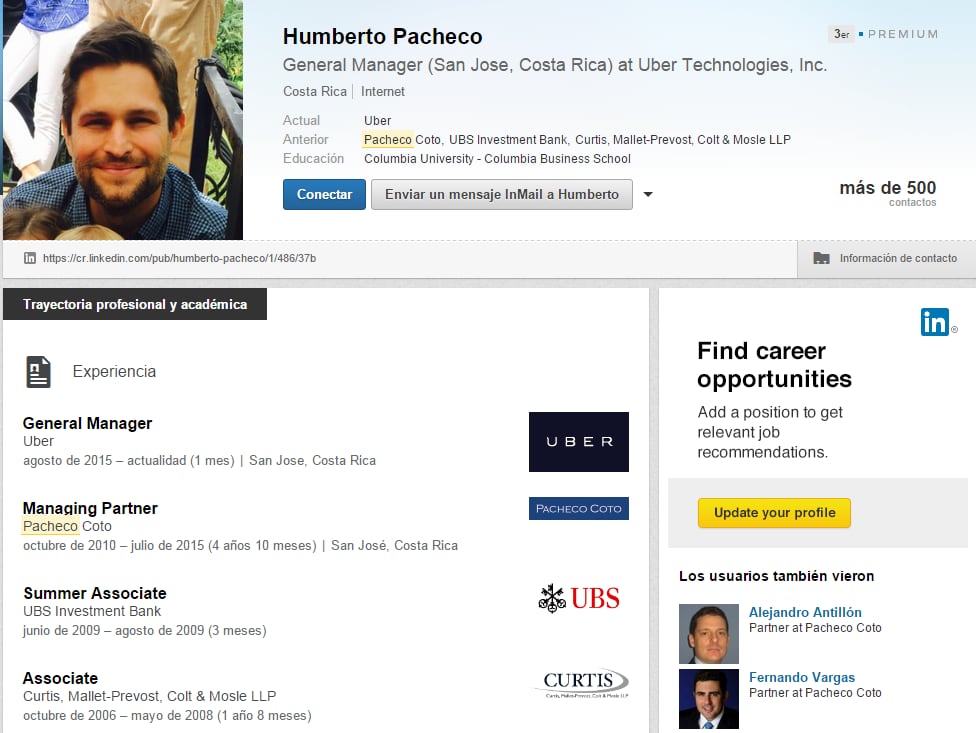976x733 pixels.
Task: Open Información de contacto tab
Action: (x=897, y=258)
